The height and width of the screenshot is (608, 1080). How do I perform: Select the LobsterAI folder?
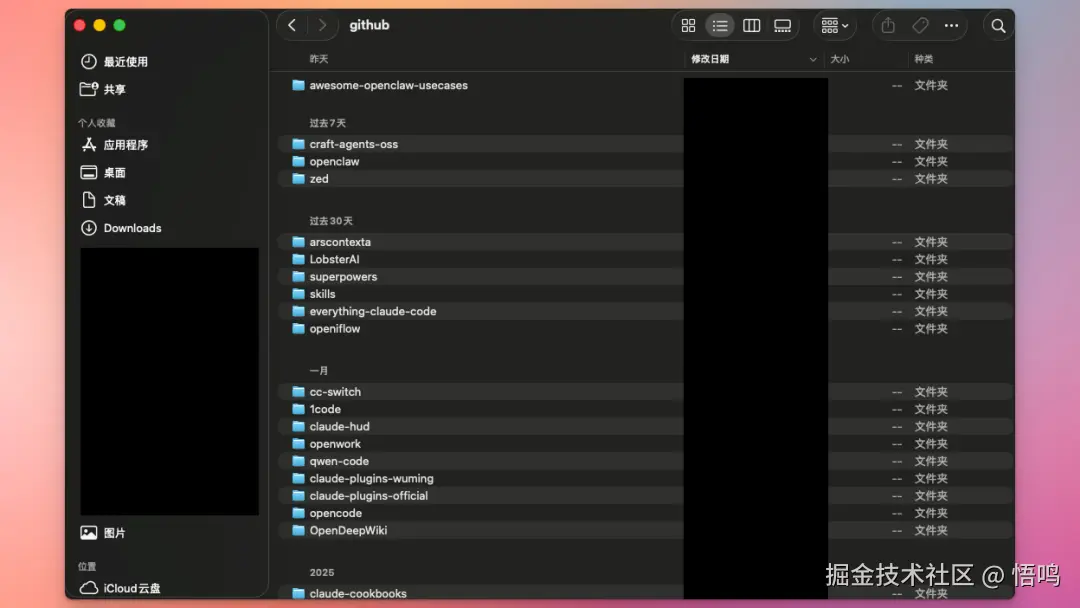tap(334, 259)
